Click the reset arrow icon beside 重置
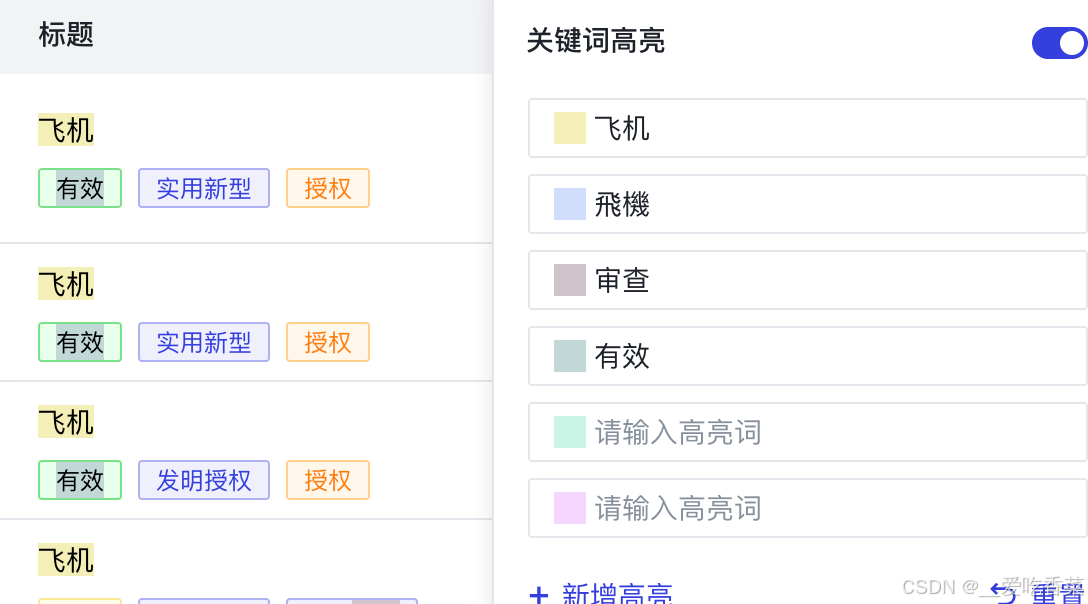 [x=1003, y=592]
